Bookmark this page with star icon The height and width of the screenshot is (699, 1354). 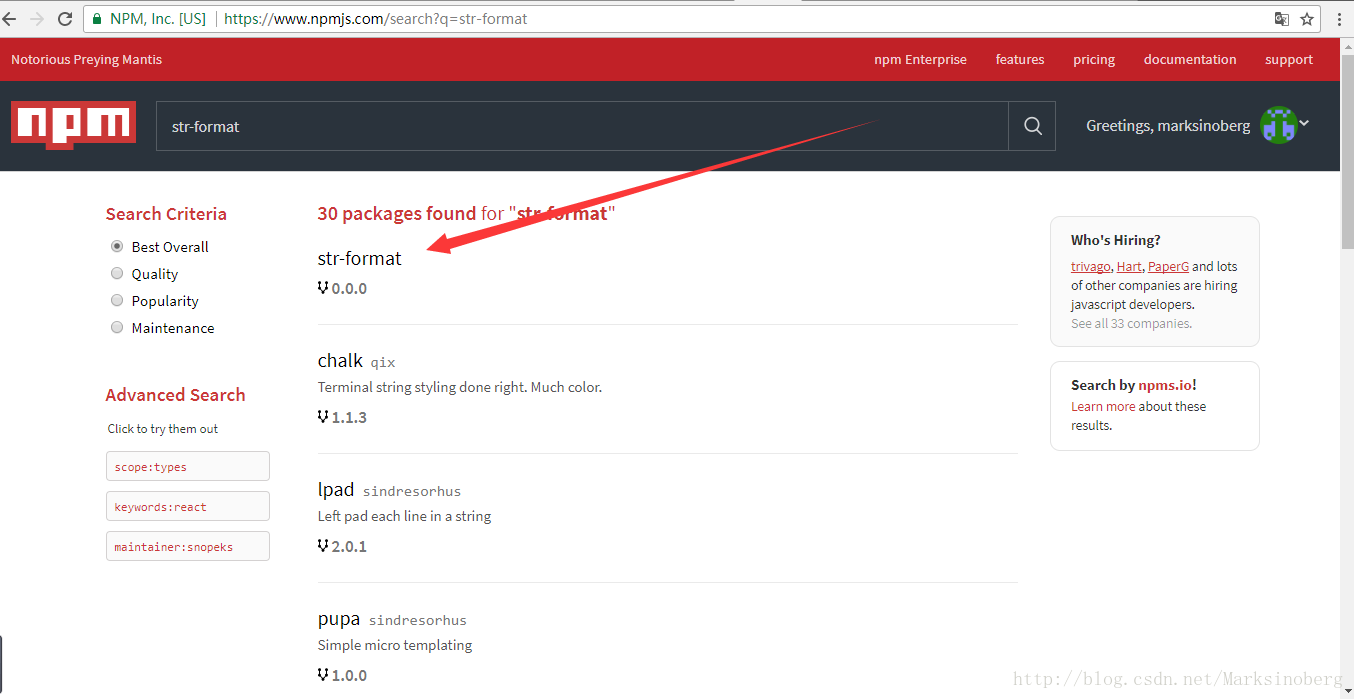pyautogui.click(x=1307, y=19)
